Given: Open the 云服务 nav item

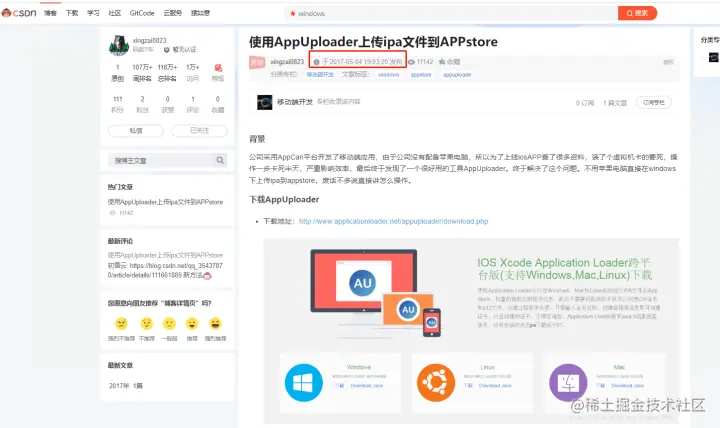Looking at the screenshot, I should [173, 13].
